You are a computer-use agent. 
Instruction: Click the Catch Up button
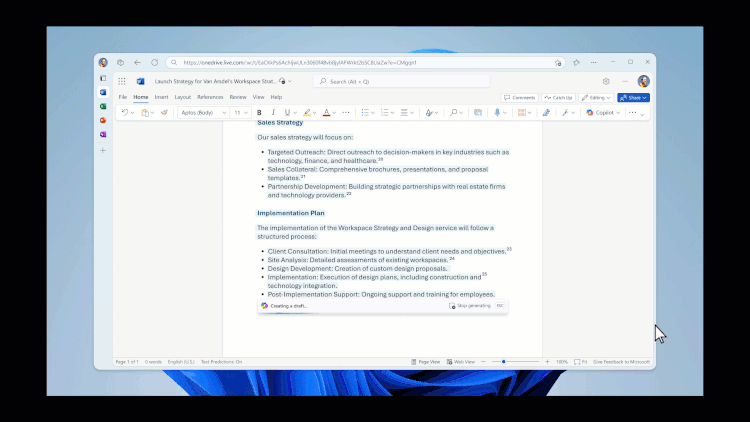558,98
